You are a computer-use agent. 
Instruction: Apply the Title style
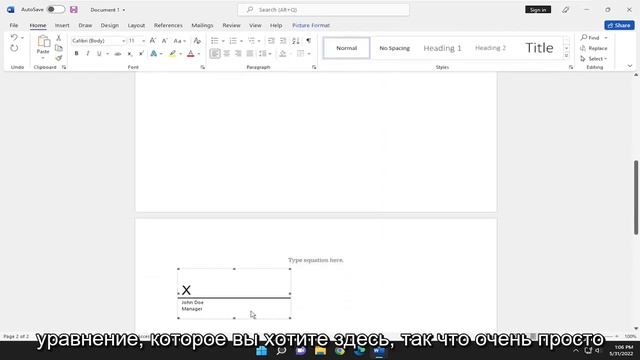[x=539, y=48]
